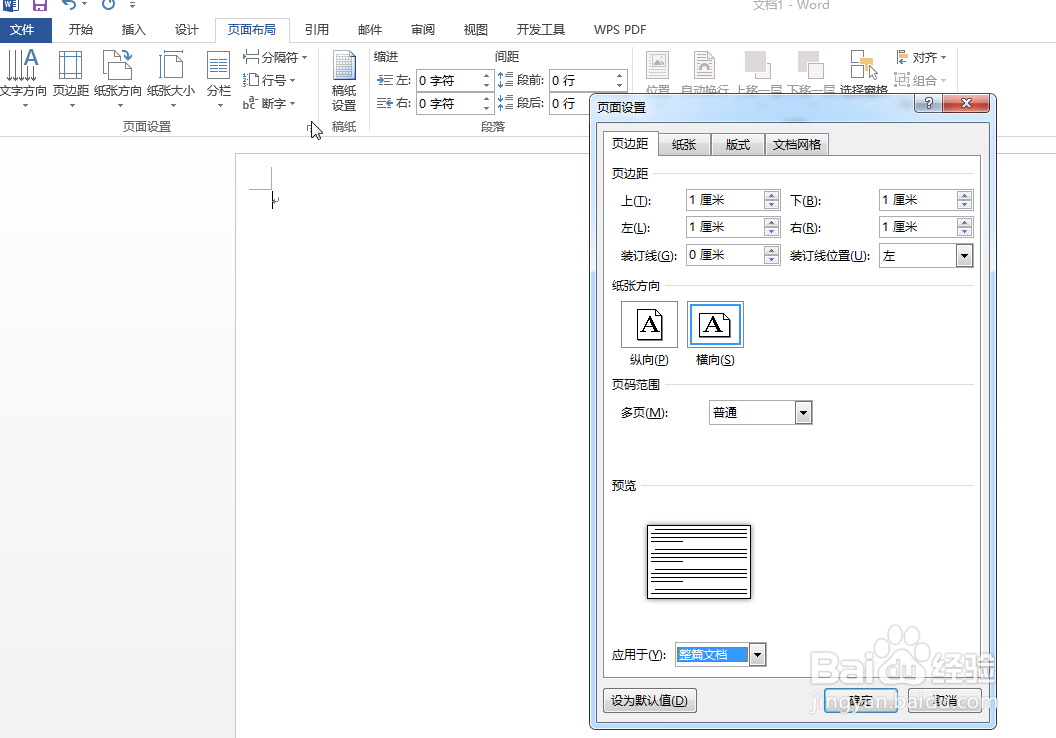Click the 稿纸设置 manuscript paper icon
Screen dimensions: 1056x738
[344, 80]
